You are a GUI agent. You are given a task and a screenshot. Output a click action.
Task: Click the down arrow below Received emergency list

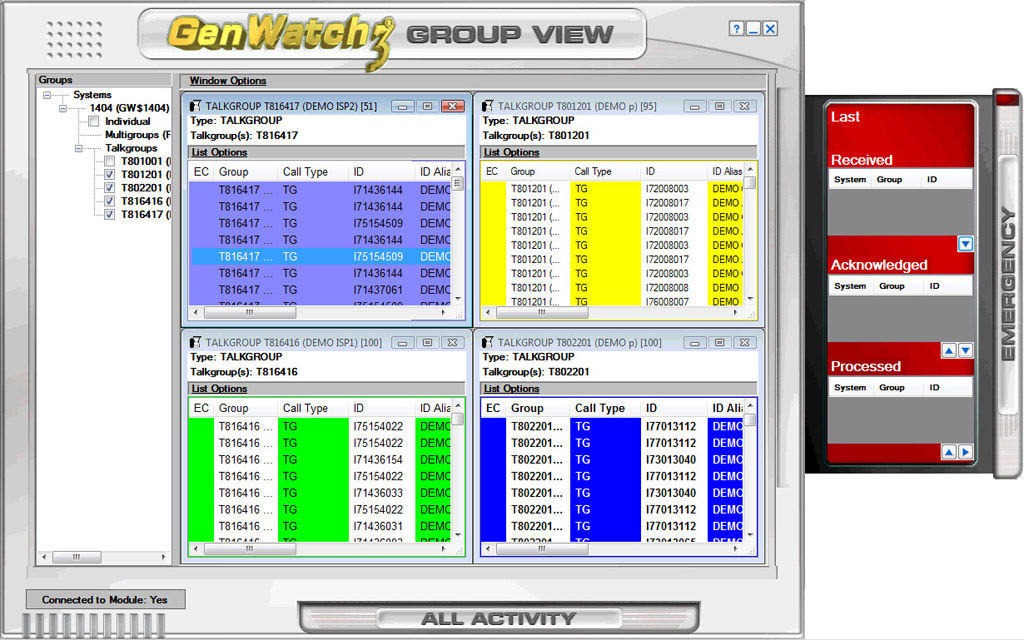[x=963, y=243]
